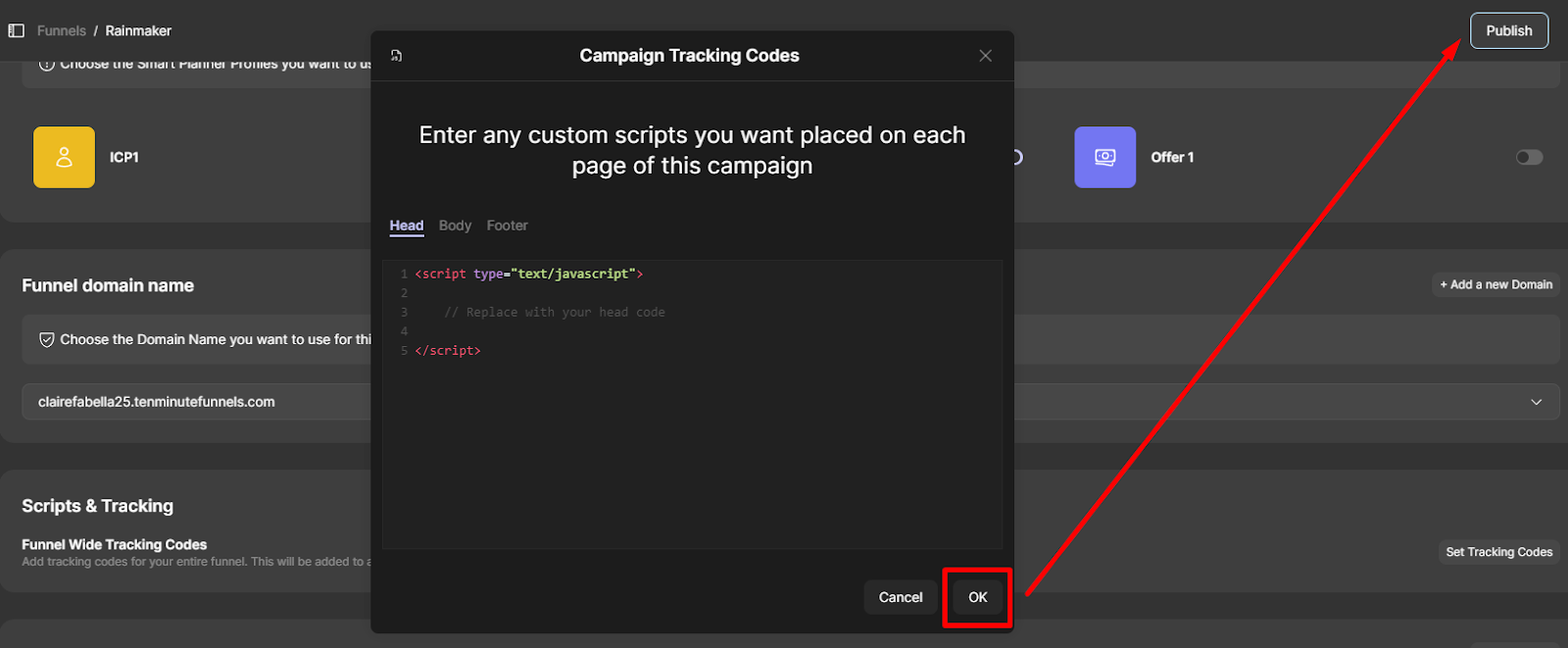This screenshot has width=1568, height=648.
Task: Switch to the Footer tab
Action: [x=507, y=225]
